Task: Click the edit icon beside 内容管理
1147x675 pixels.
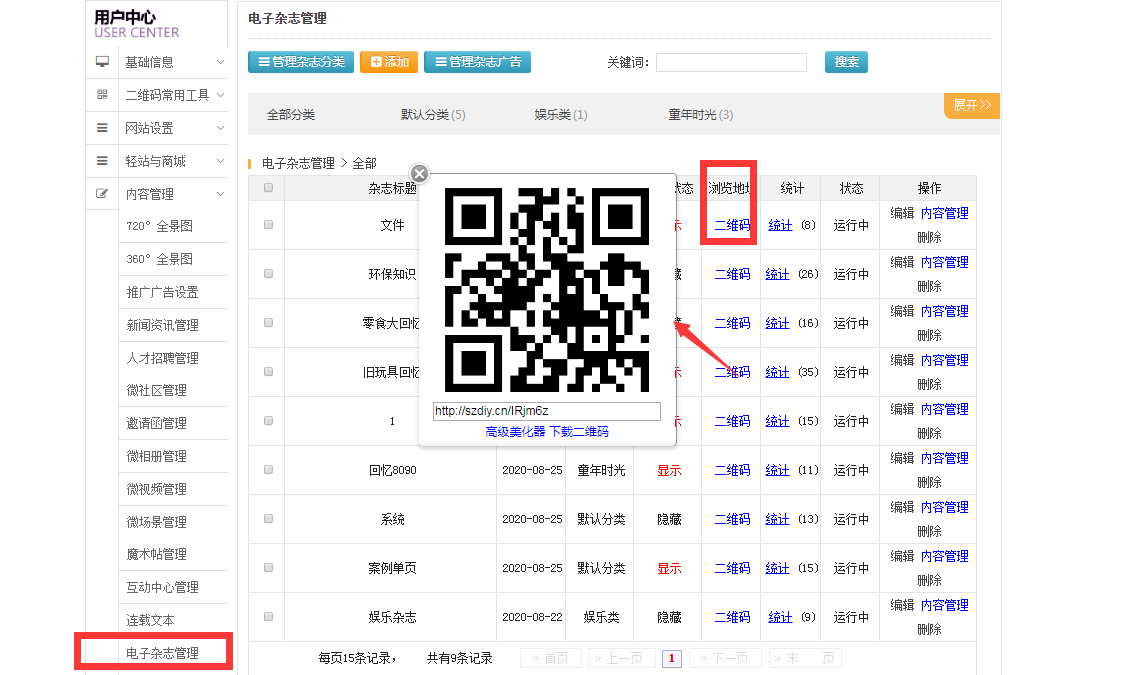Action: (x=102, y=194)
